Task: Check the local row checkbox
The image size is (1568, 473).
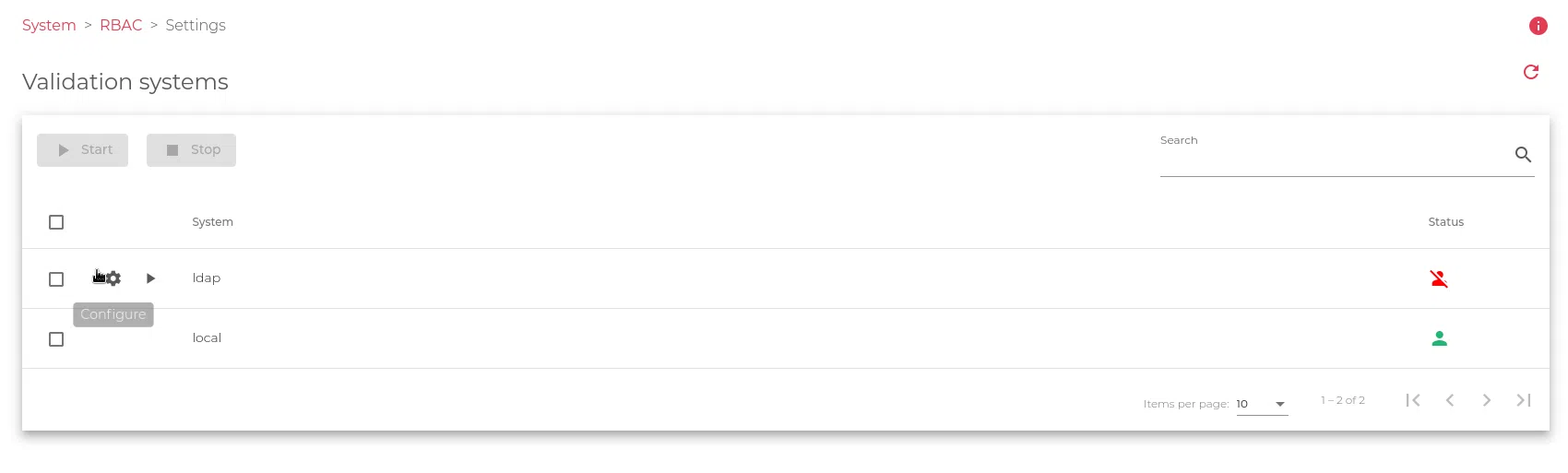Action: click(56, 339)
